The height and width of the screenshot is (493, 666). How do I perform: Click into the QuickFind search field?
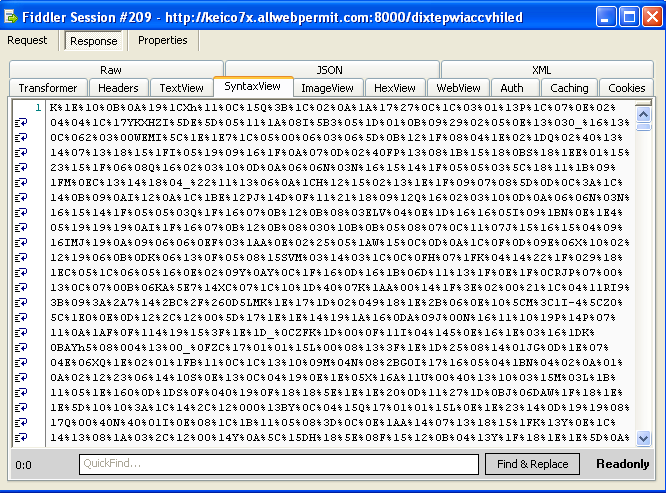280,464
